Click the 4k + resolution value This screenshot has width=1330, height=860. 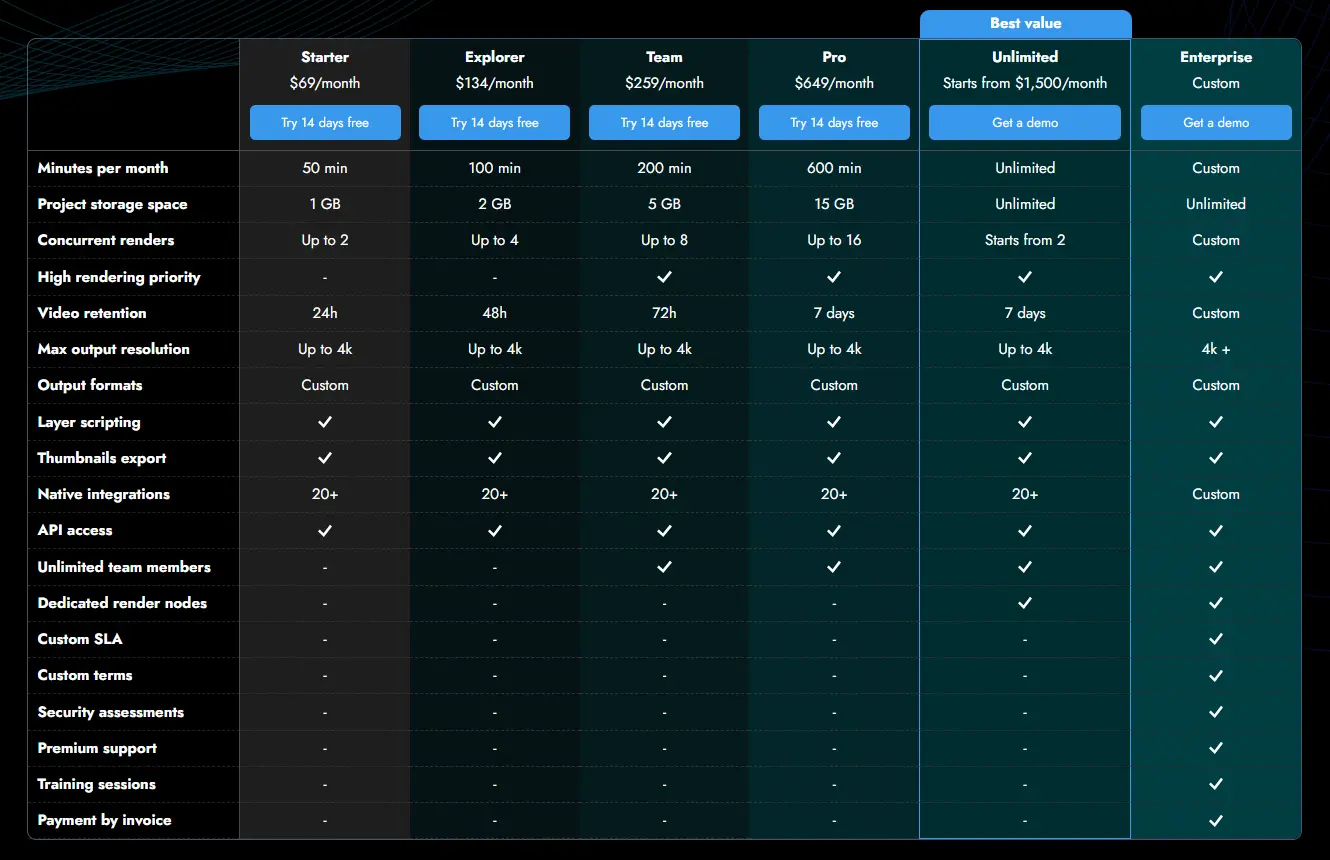coord(1216,349)
